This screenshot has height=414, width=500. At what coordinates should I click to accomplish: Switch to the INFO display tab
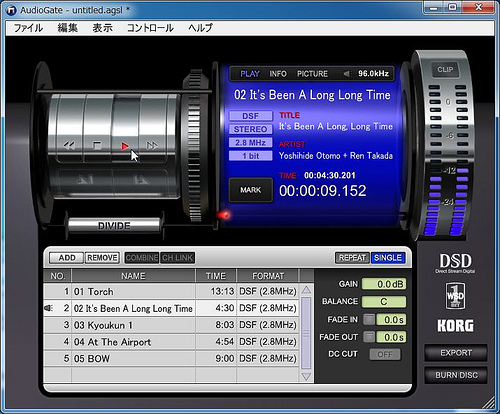(278, 74)
